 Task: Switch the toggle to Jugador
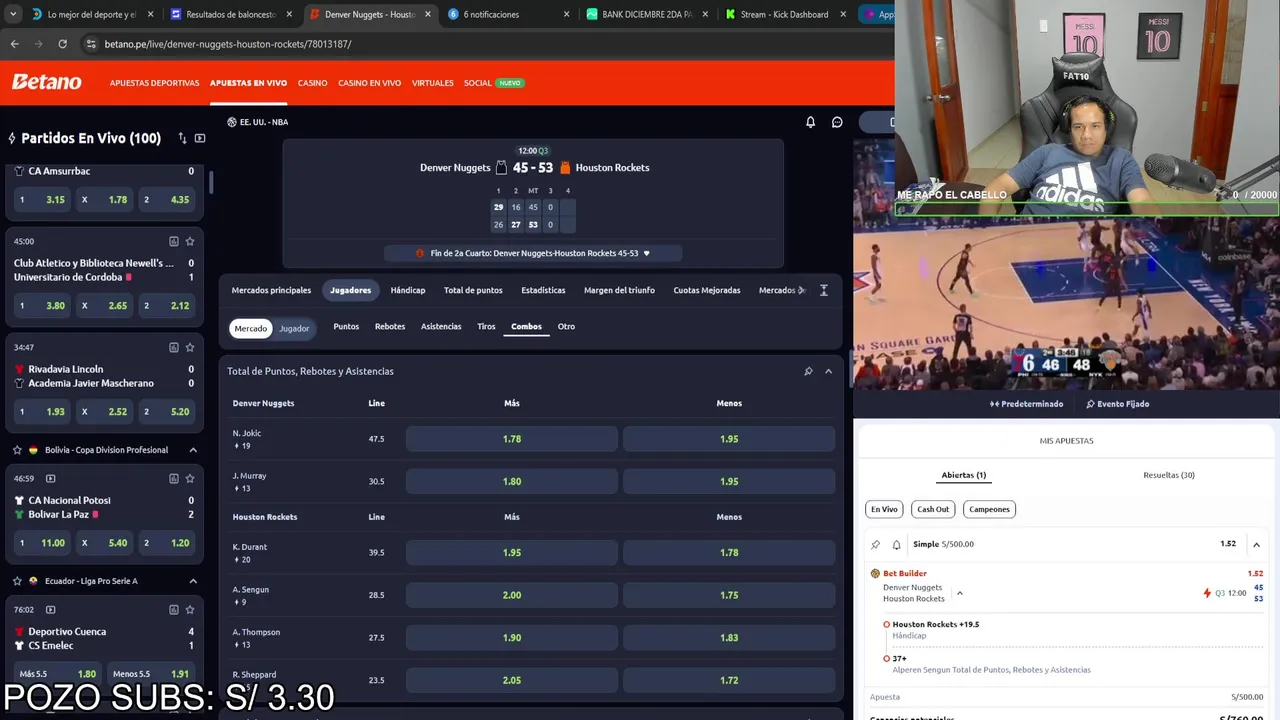tap(294, 328)
